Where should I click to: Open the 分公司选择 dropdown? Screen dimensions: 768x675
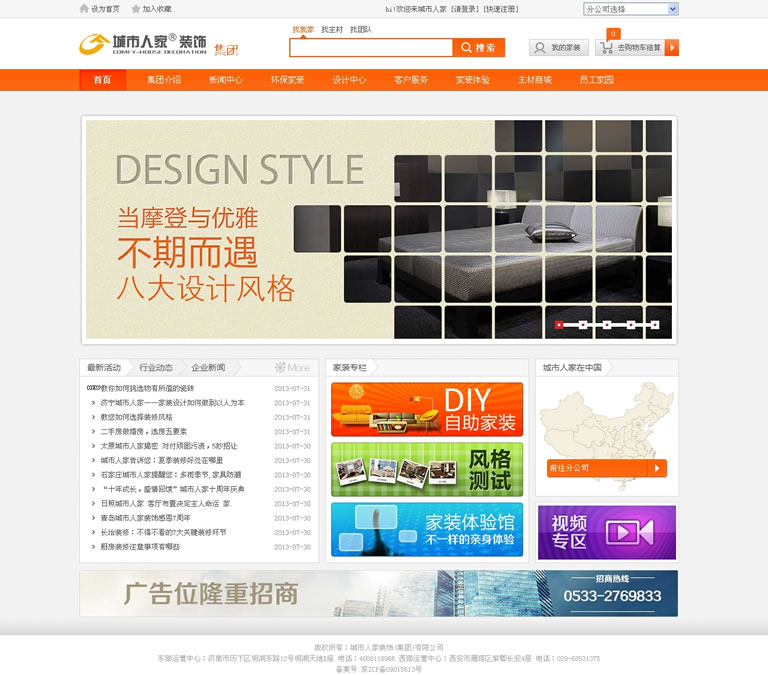pos(630,9)
